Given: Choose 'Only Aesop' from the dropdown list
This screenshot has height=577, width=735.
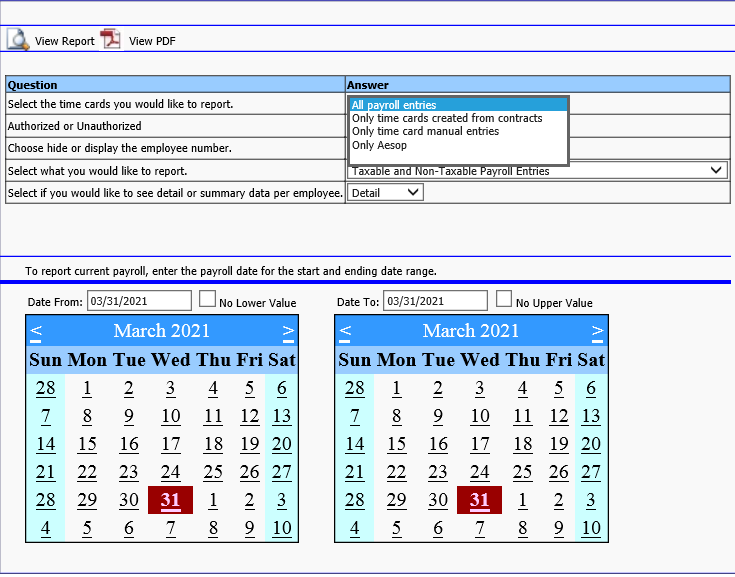Looking at the screenshot, I should (379, 145).
